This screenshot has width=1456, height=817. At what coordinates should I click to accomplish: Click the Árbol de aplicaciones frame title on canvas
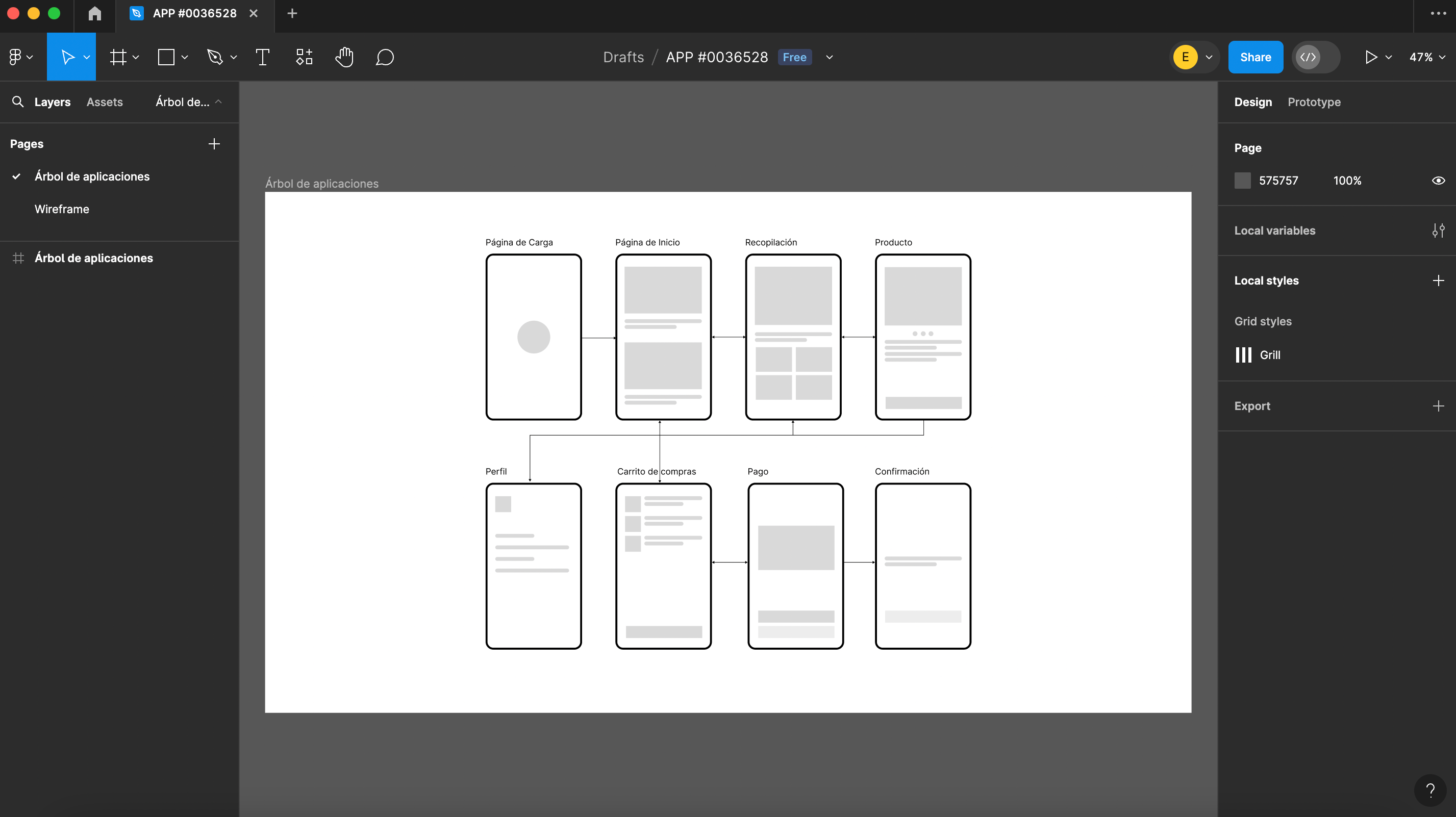(x=321, y=184)
